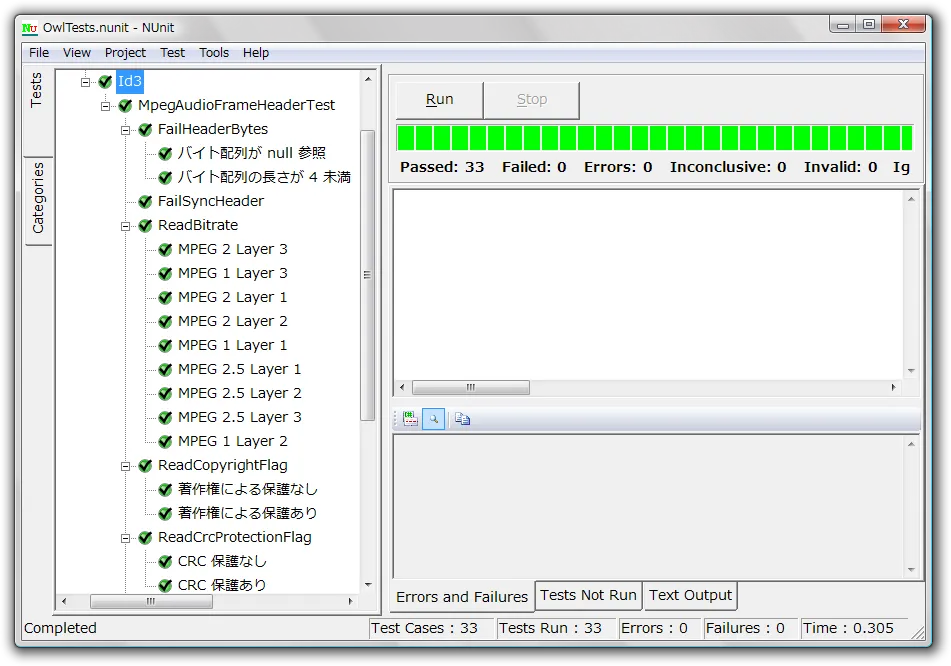Viewport: 951px width, 666px height.
Task: Collapse the MpegAudioFrameHeaderTest node
Action: pos(106,106)
